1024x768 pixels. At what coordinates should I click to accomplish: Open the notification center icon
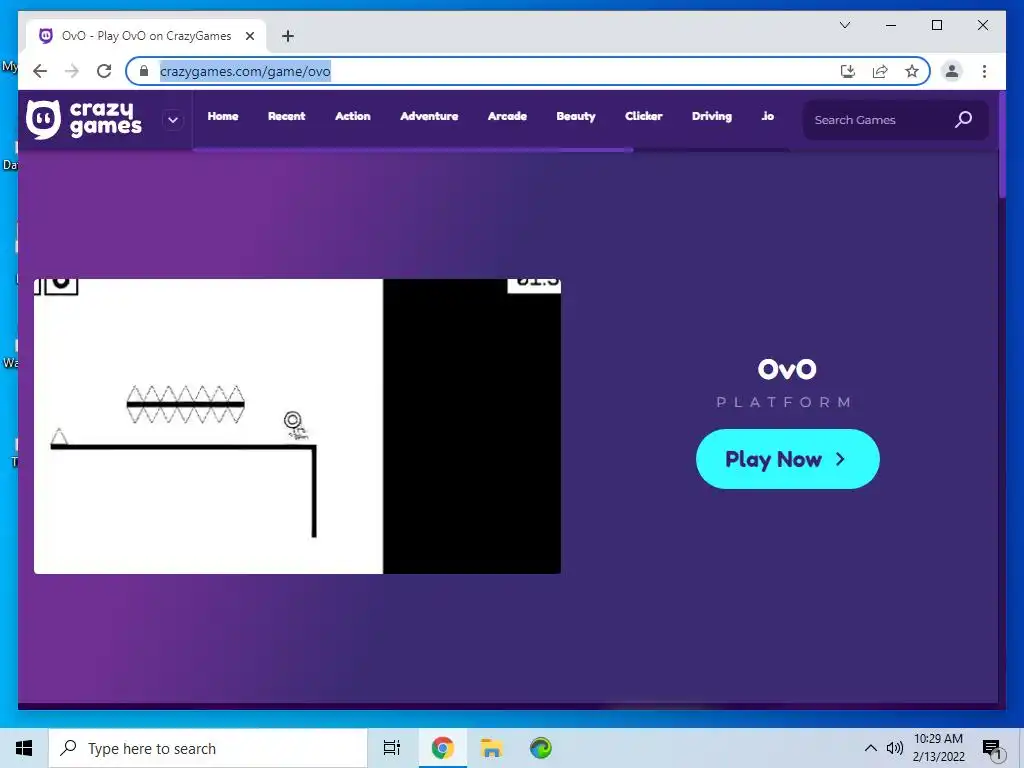[992, 749]
